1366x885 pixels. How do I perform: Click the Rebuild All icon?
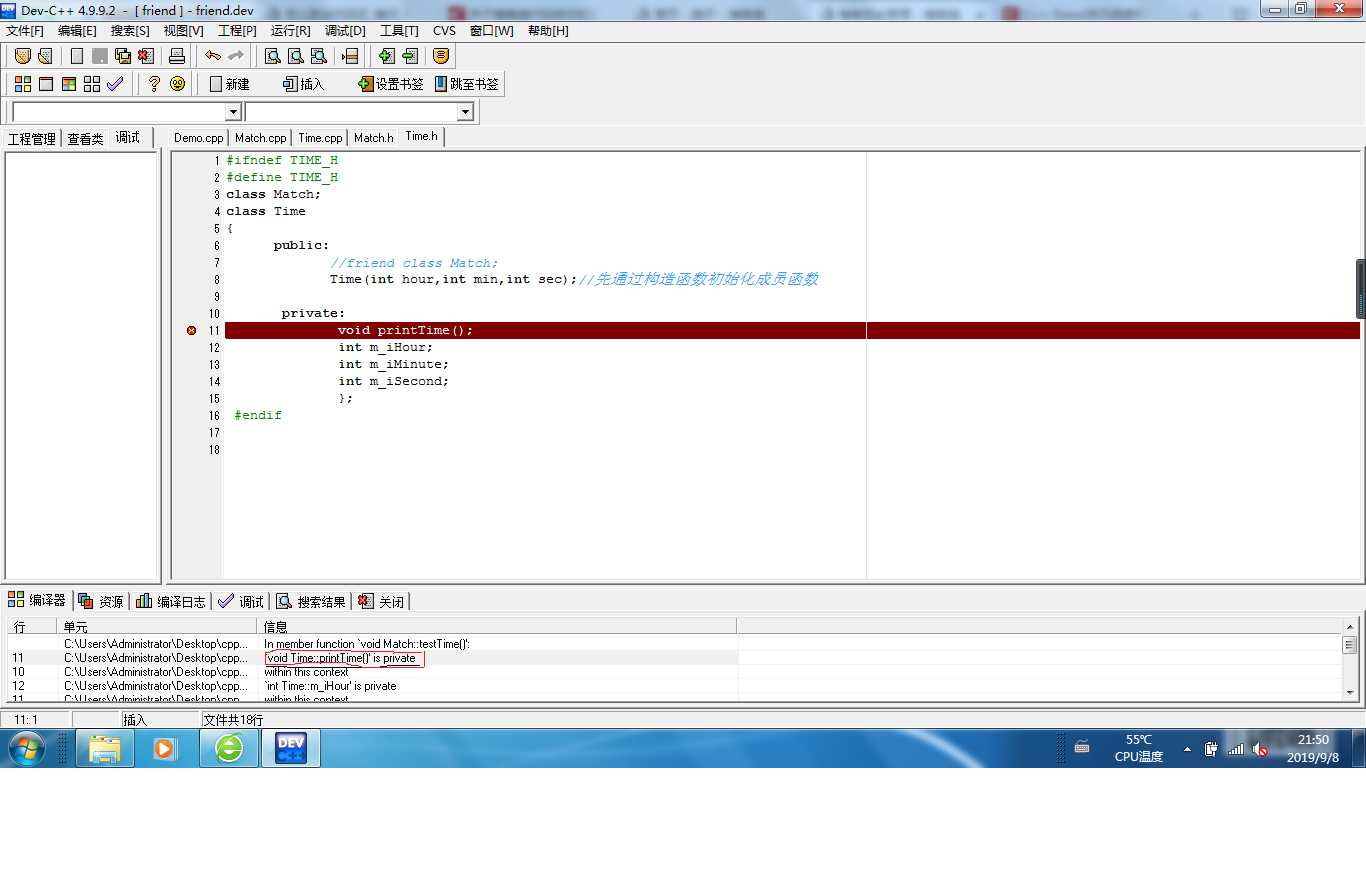click(x=92, y=84)
